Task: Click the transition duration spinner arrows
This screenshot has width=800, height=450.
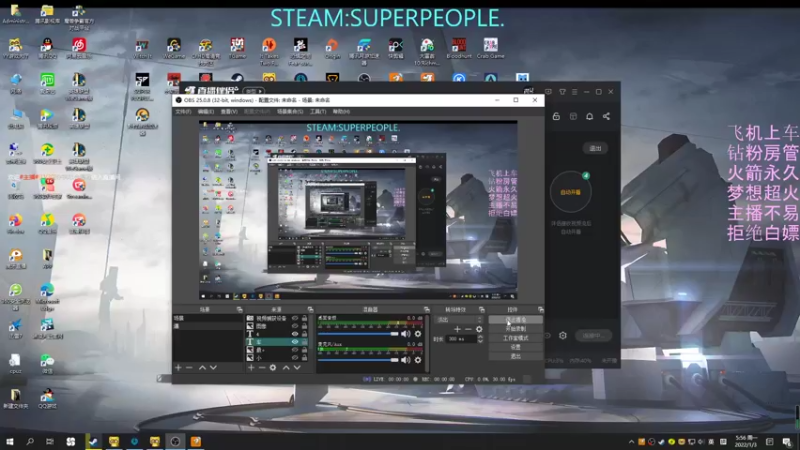Action: tap(480, 339)
